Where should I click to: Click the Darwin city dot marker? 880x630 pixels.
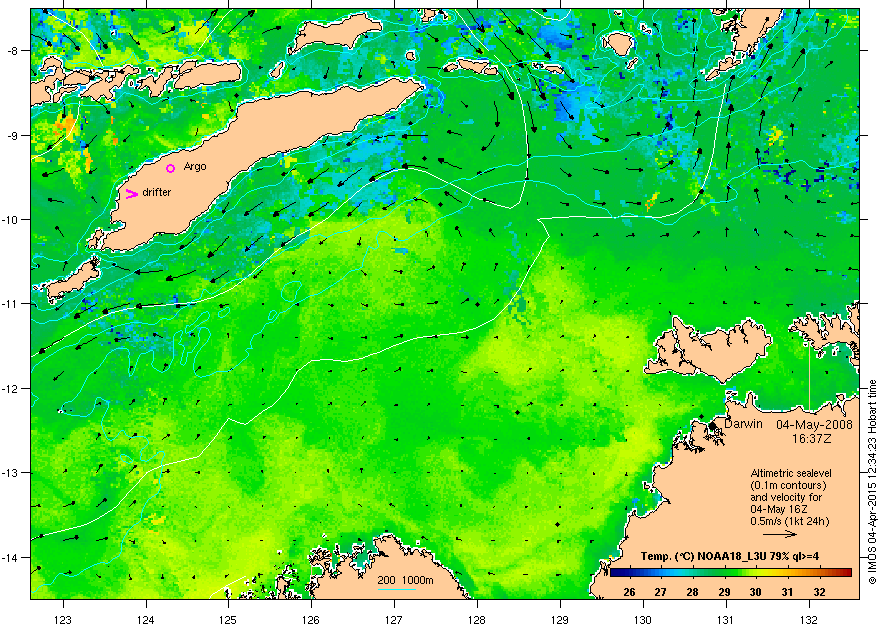click(x=713, y=426)
